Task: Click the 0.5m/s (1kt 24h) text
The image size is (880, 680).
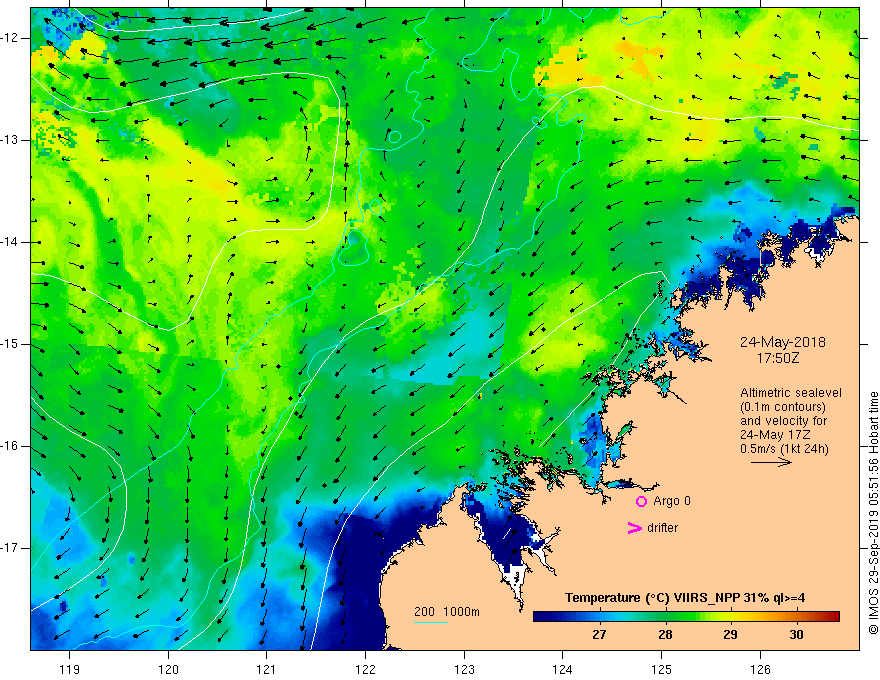Action: (784, 449)
